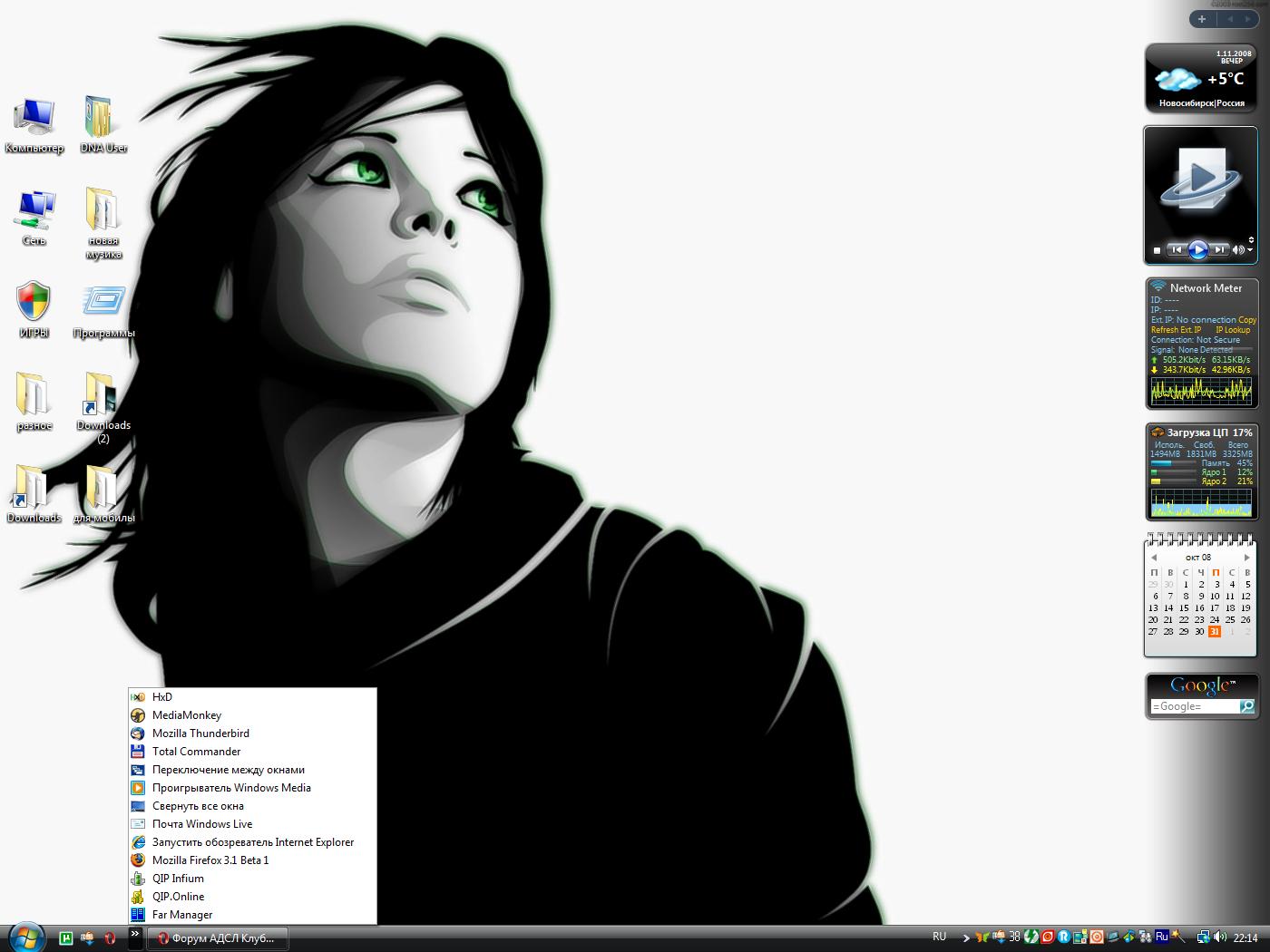This screenshot has width=1270, height=952.
Task: Open the Downloads (2) shortcut
Action: click(103, 407)
